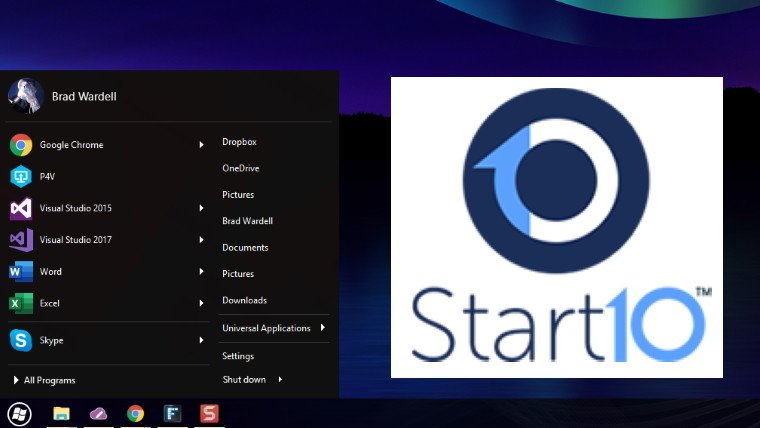Open Chrome from the taskbar
This screenshot has width=760, height=428.
coord(135,413)
